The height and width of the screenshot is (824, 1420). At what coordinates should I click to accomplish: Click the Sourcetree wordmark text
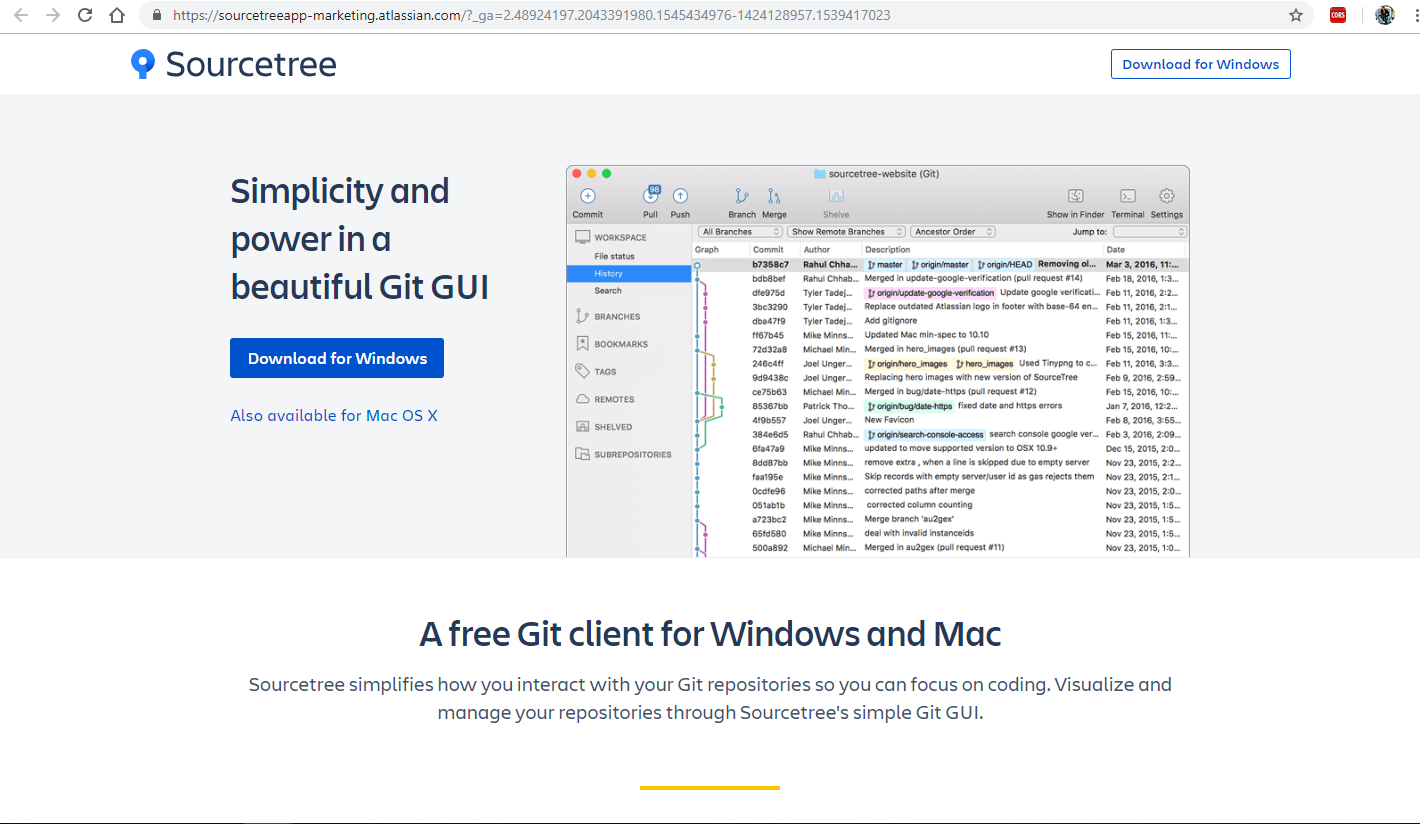point(251,64)
